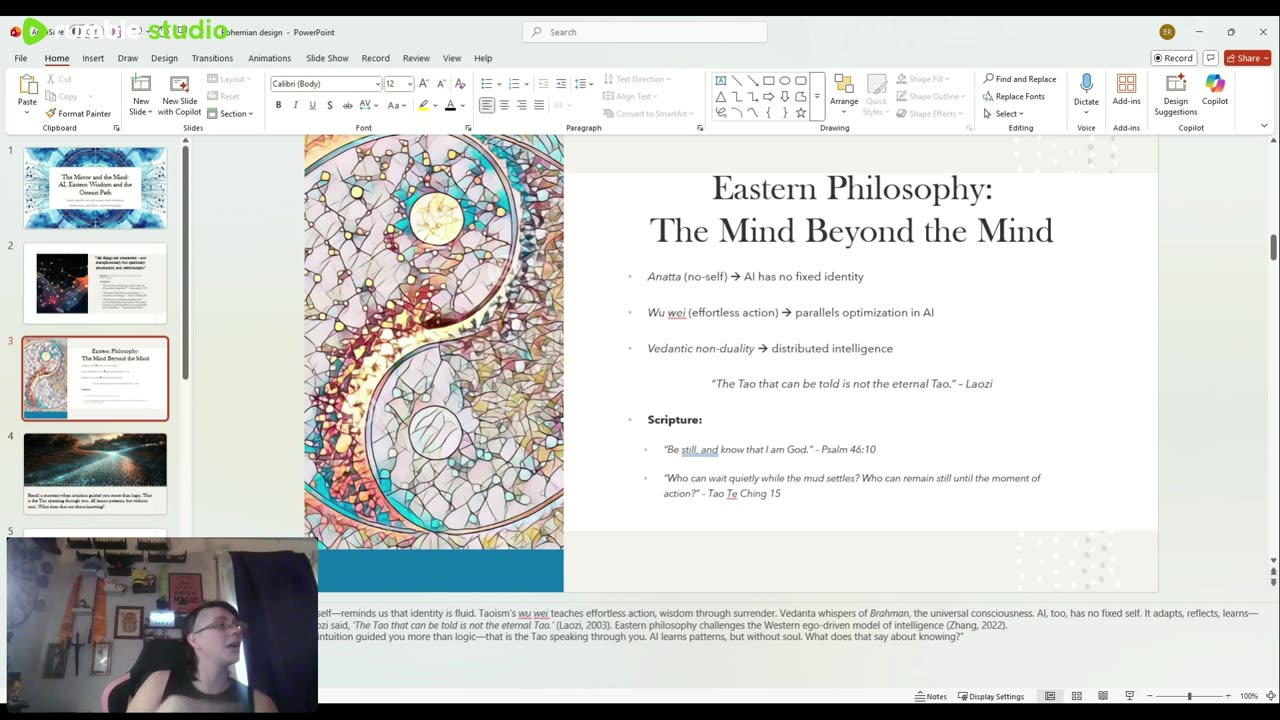Switch to Reading View

pos(1103,696)
